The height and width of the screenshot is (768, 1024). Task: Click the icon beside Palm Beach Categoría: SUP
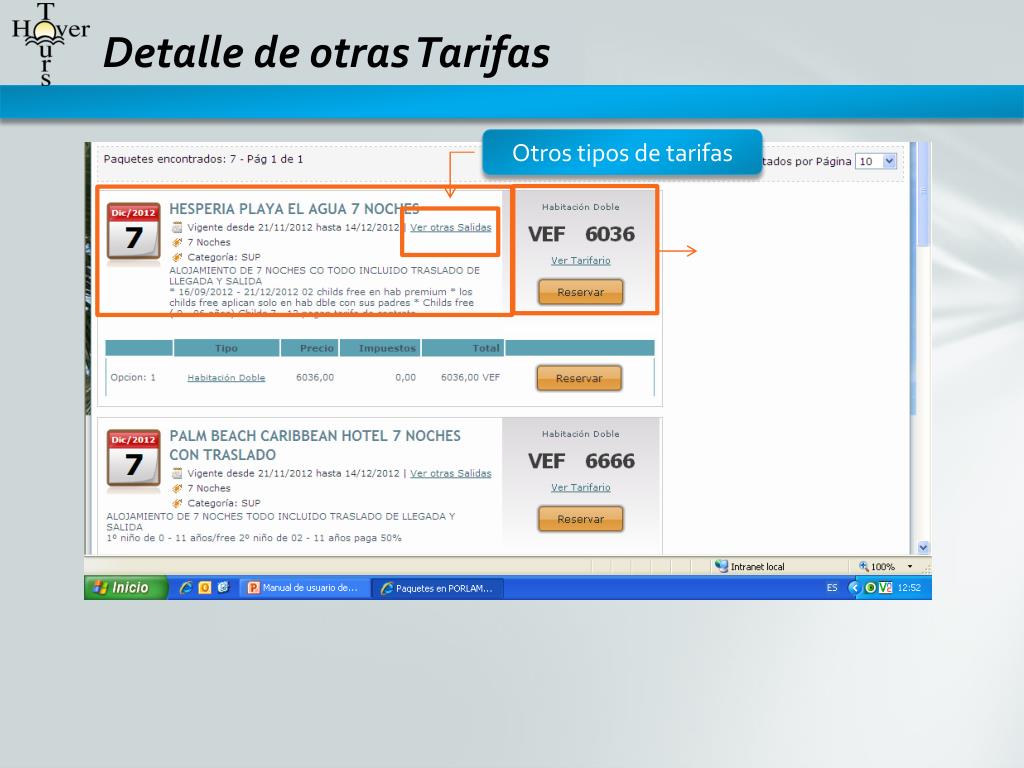point(176,504)
